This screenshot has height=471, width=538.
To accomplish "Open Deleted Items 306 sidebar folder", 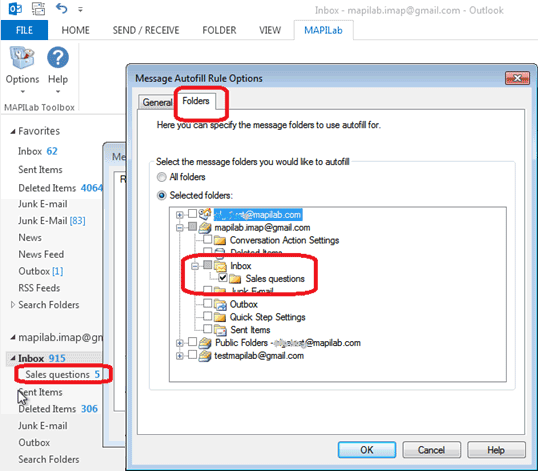I will point(58,409).
